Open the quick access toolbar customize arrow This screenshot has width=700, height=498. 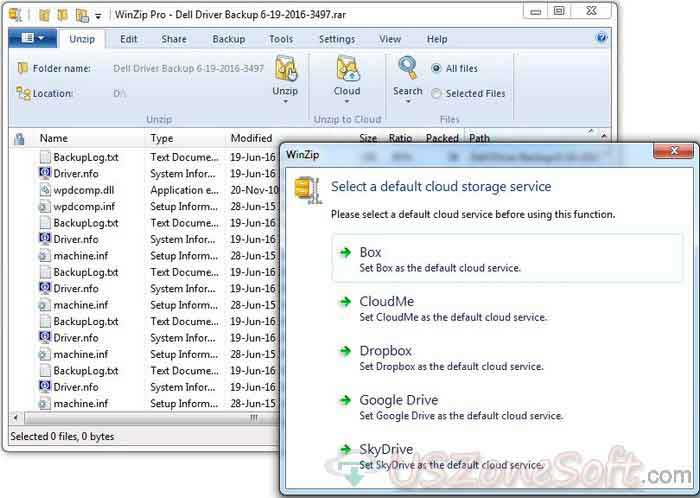98,17
